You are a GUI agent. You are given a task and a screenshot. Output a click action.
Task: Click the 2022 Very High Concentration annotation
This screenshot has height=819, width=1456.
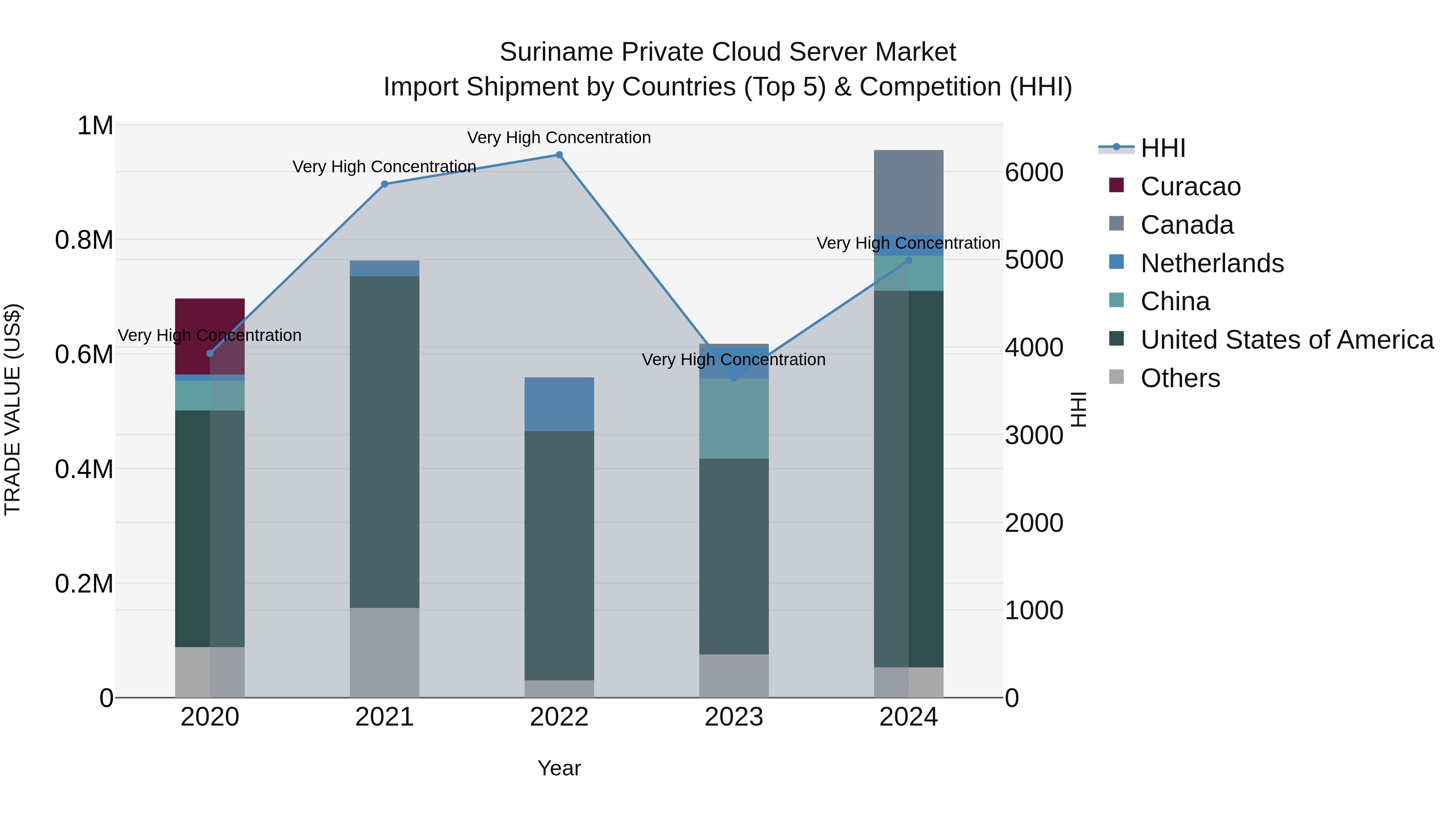(x=559, y=138)
